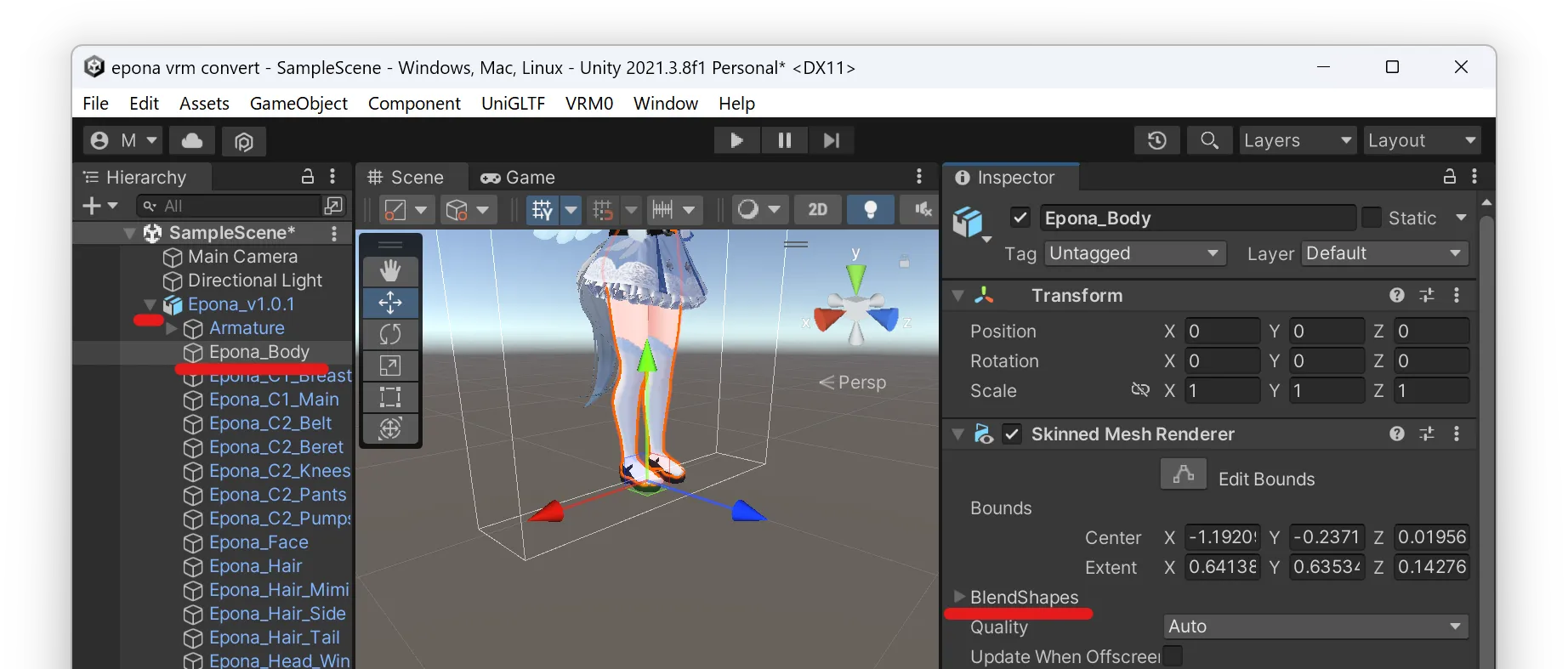Open Skinned Mesh Renderer help

1397,434
